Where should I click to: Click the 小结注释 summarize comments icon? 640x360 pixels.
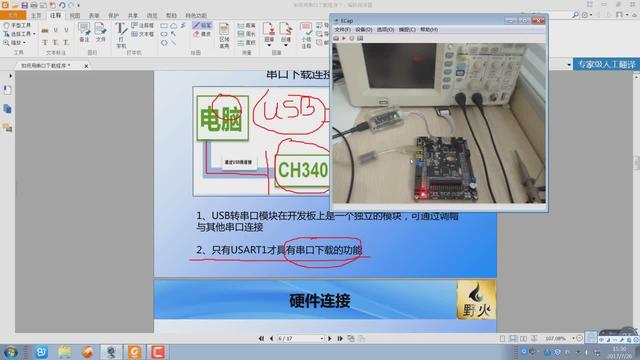pyautogui.click(x=306, y=36)
